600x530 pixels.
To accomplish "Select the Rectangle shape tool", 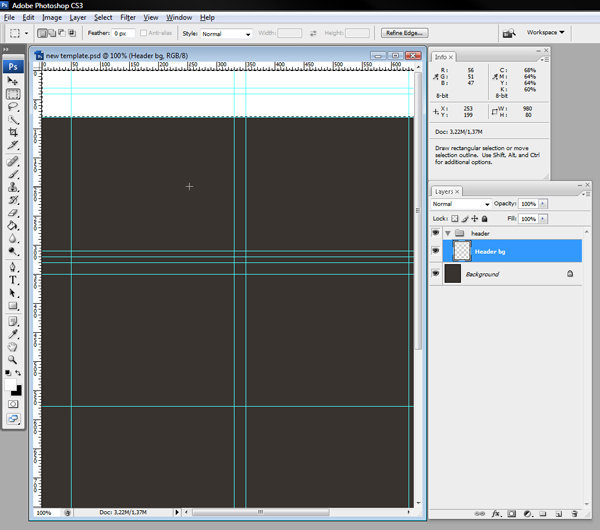I will coord(13,306).
